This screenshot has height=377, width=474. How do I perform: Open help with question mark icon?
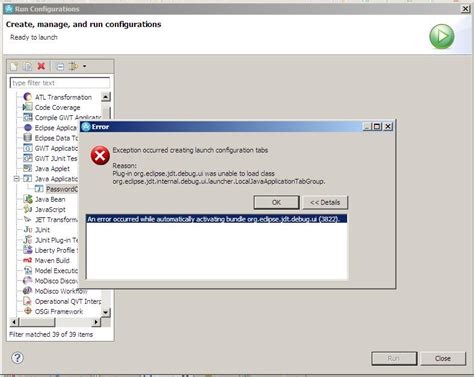[17, 358]
